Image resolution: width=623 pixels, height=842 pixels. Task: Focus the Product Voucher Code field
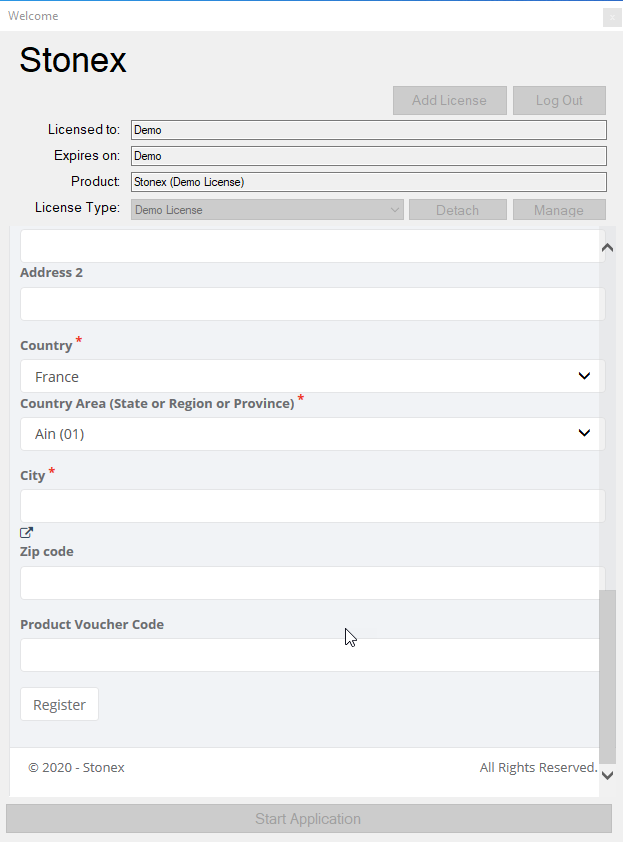pos(310,655)
